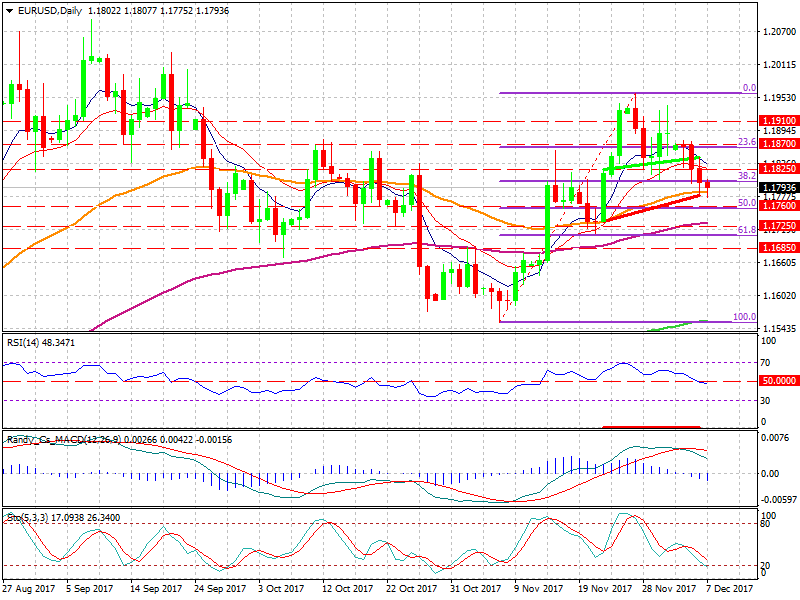Select the Fibonacci 0.0 level label
The height and width of the screenshot is (600, 800).
(x=749, y=88)
